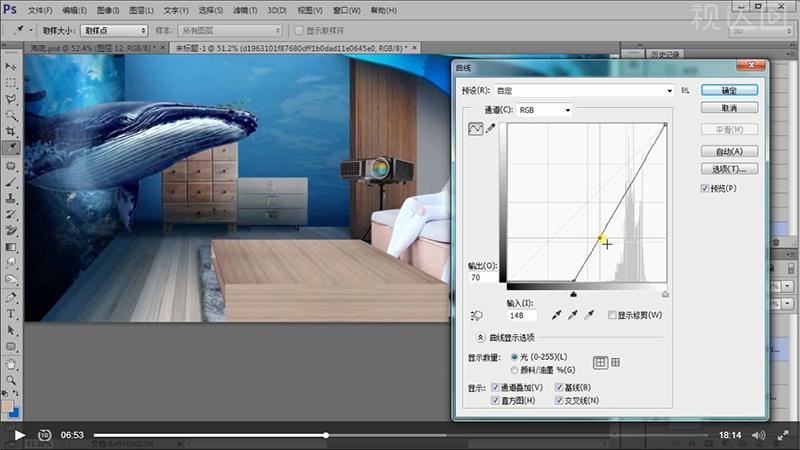Screen dimensions: 800x450
Task: Switch to the 海底.psd document tab
Action: click(x=91, y=48)
